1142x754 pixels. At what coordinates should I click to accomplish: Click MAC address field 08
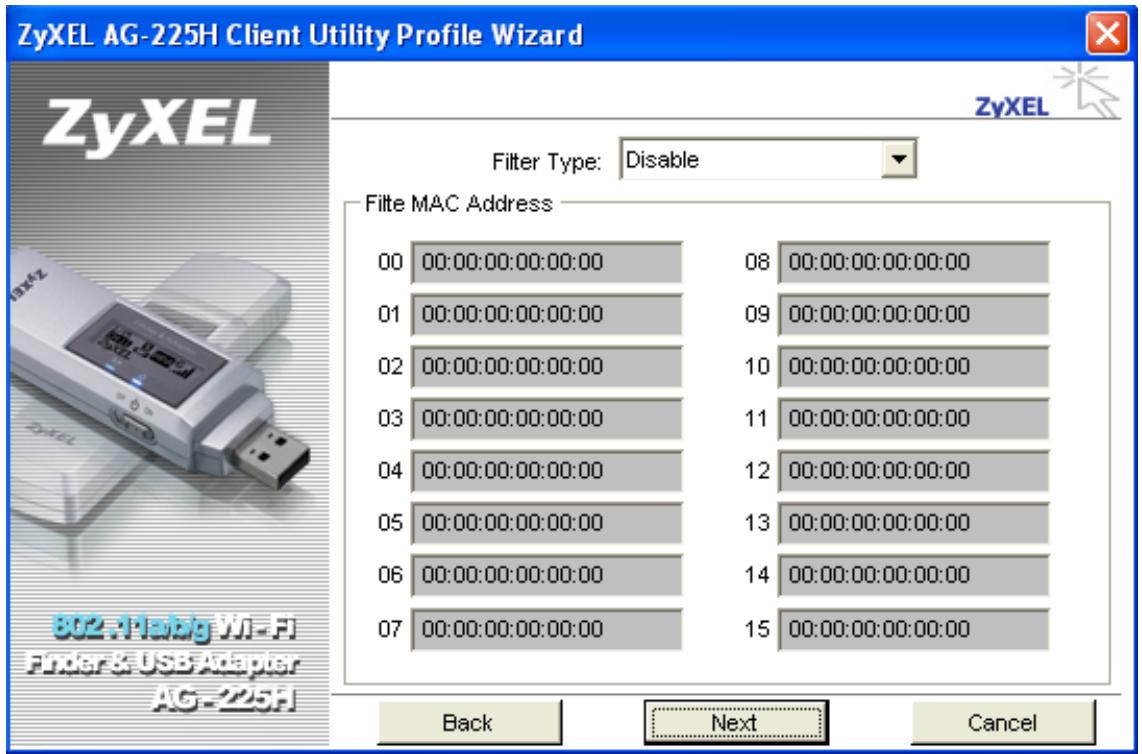(914, 262)
